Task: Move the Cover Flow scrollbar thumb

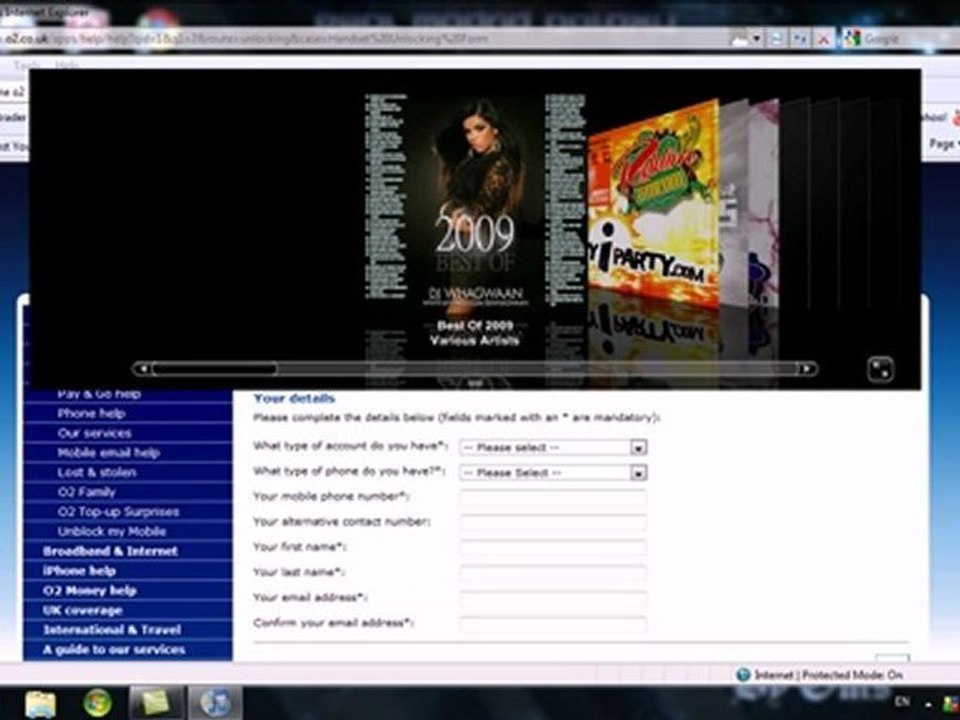Action: 214,369
